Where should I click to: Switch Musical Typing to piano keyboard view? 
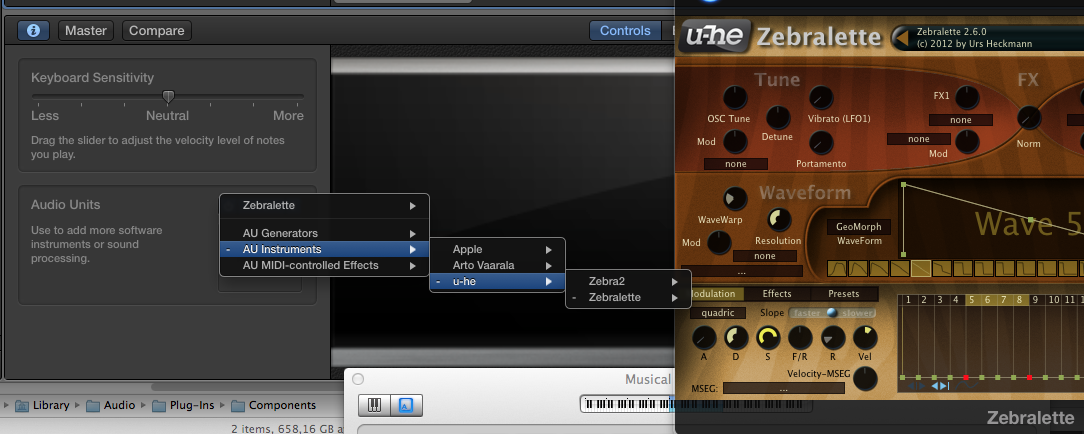[x=374, y=405]
